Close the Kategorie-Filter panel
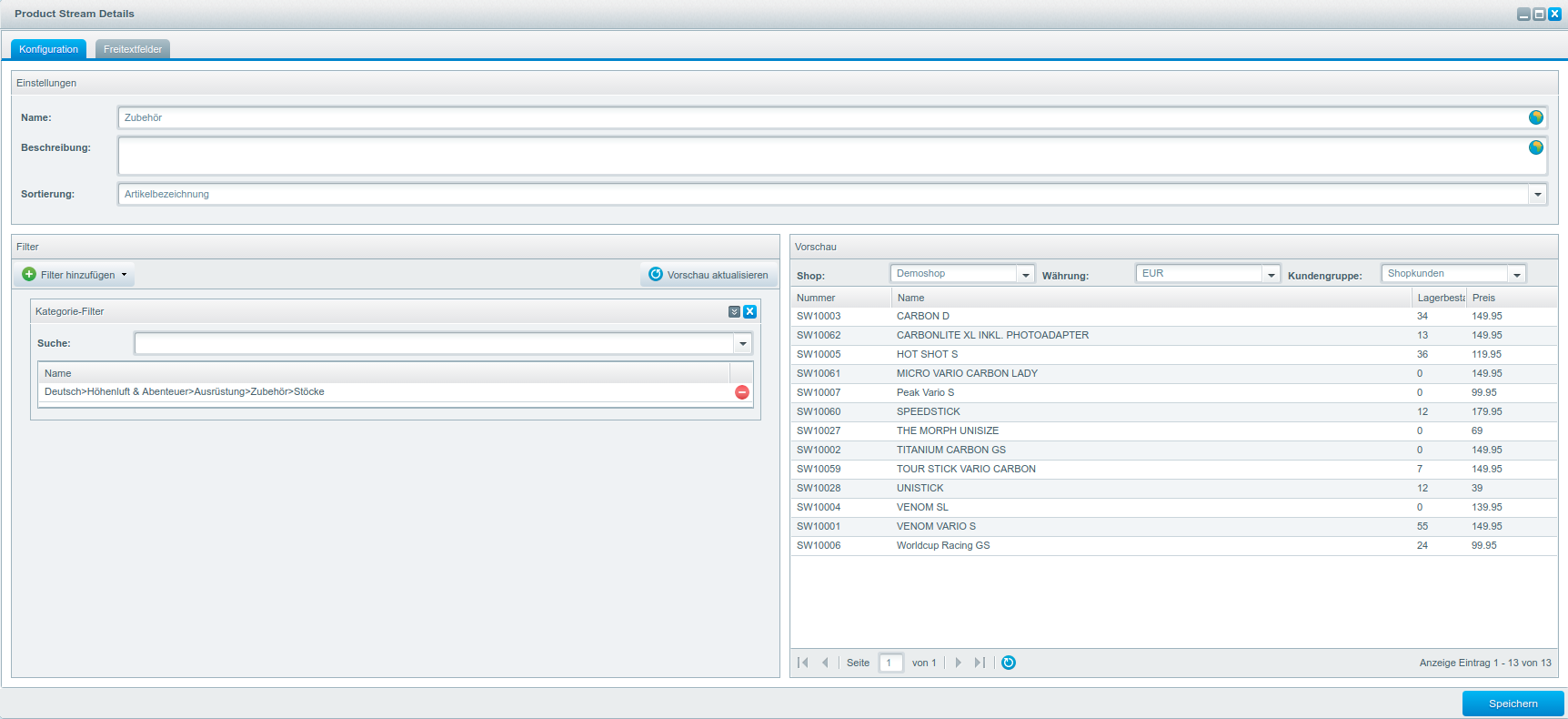This screenshot has width=1568, height=719. tap(750, 311)
